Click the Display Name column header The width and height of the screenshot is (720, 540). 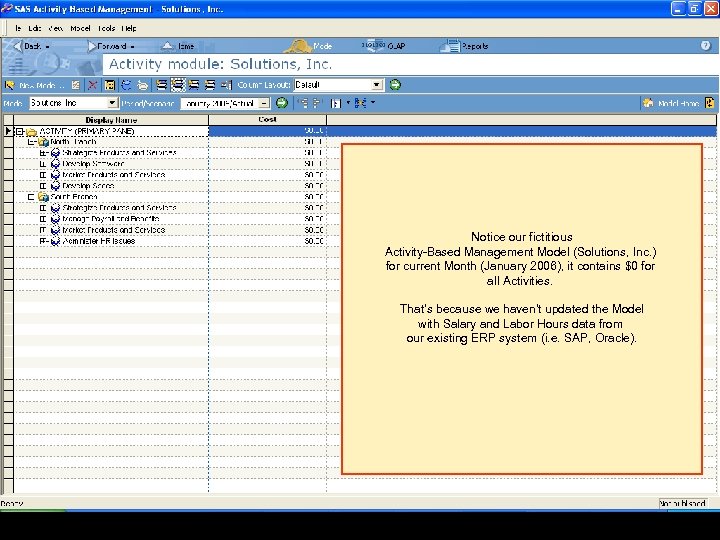click(111, 120)
